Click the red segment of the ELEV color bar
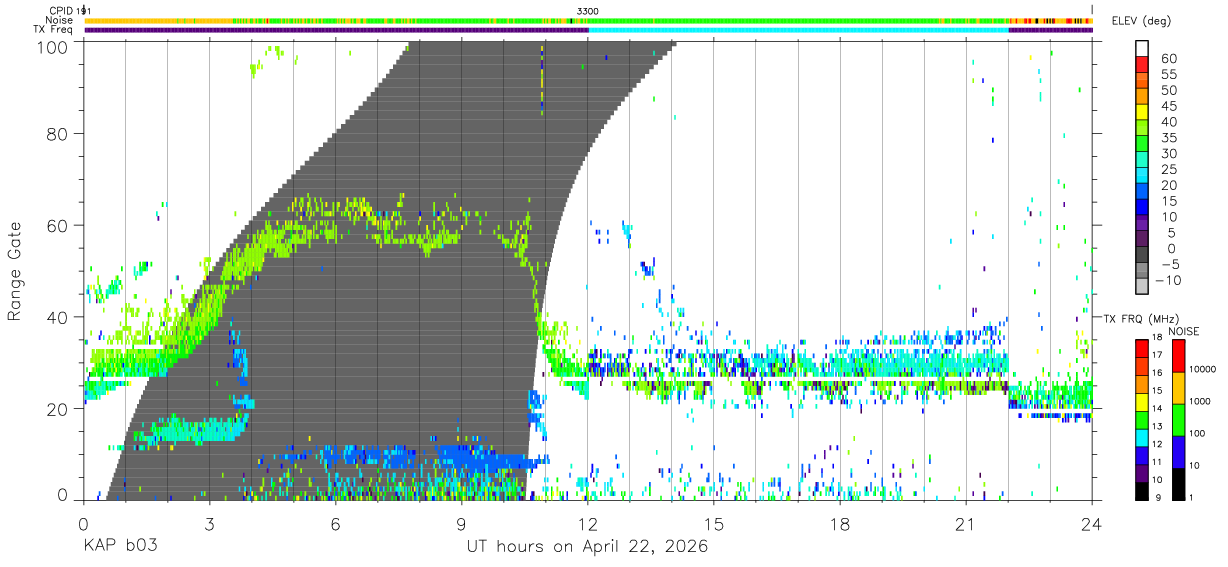 click(x=1141, y=64)
